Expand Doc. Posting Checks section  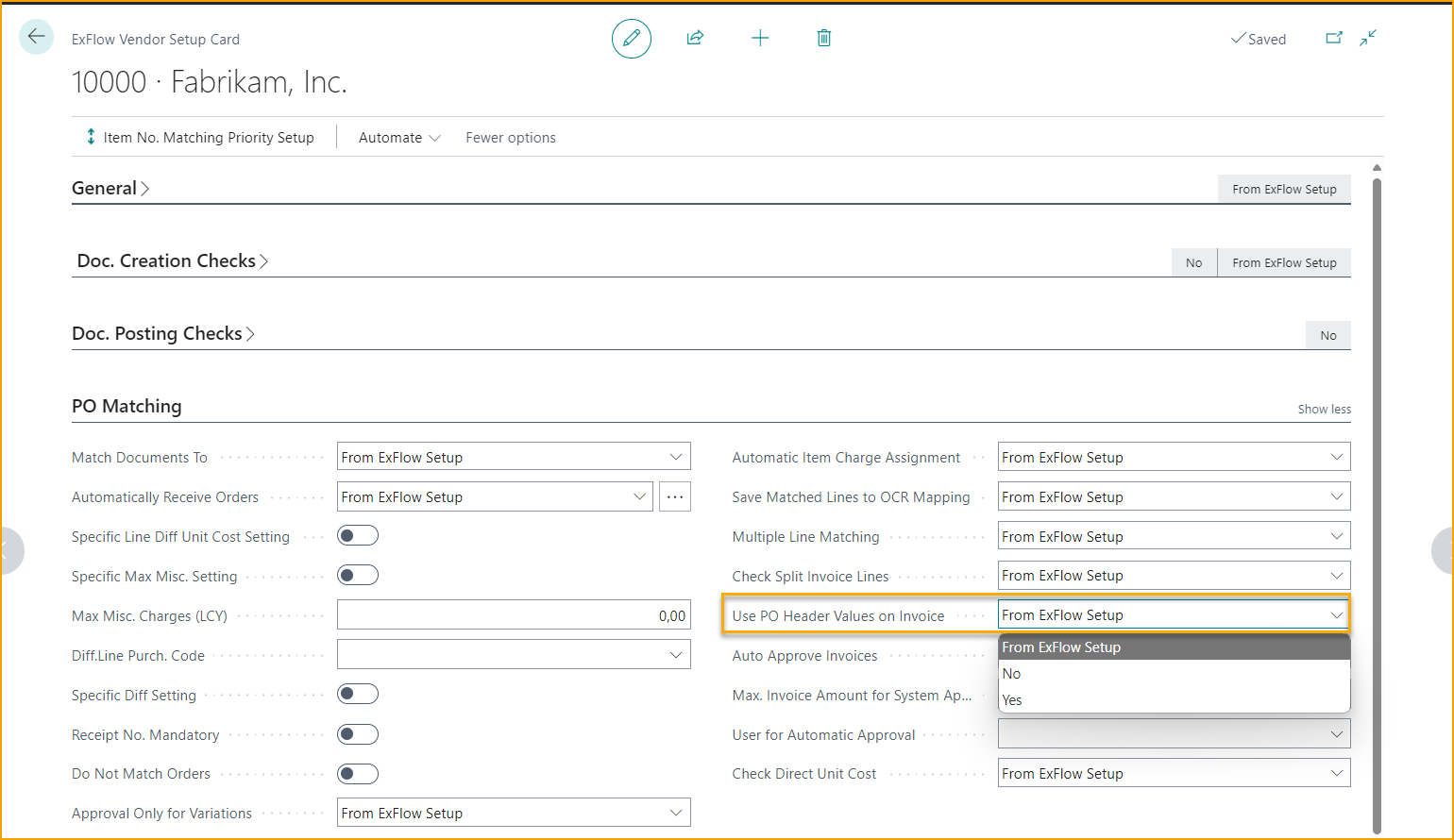coord(163,333)
